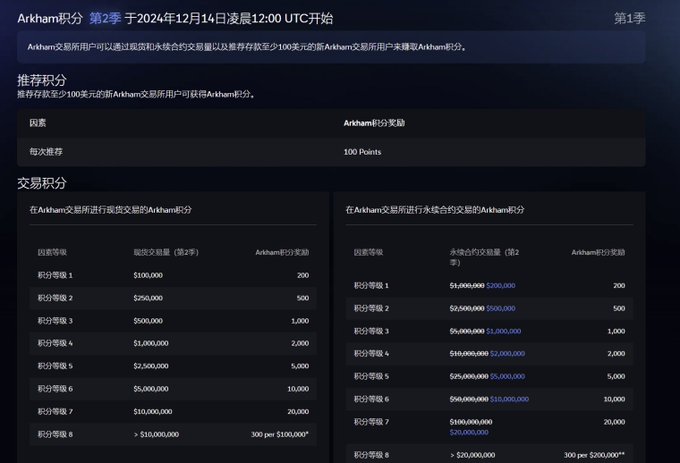
Task: Click the perpetual contract table title text
Action: coord(434,209)
